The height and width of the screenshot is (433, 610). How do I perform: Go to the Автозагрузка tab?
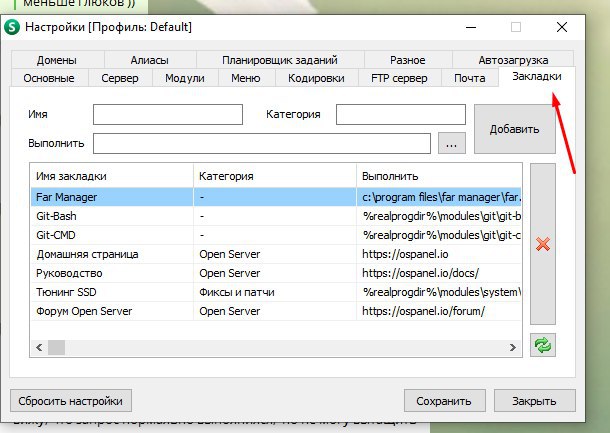(513, 60)
